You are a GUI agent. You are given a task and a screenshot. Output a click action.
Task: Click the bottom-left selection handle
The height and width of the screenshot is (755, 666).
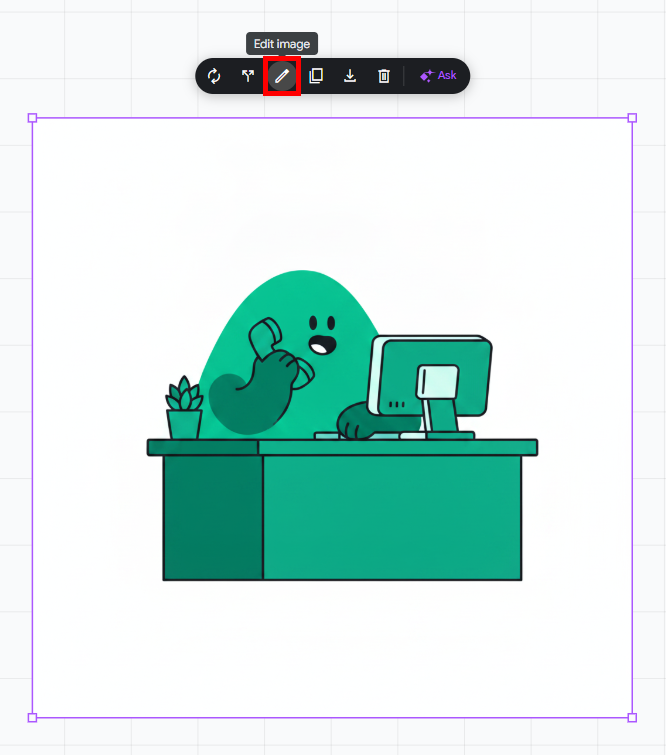pyautogui.click(x=32, y=718)
